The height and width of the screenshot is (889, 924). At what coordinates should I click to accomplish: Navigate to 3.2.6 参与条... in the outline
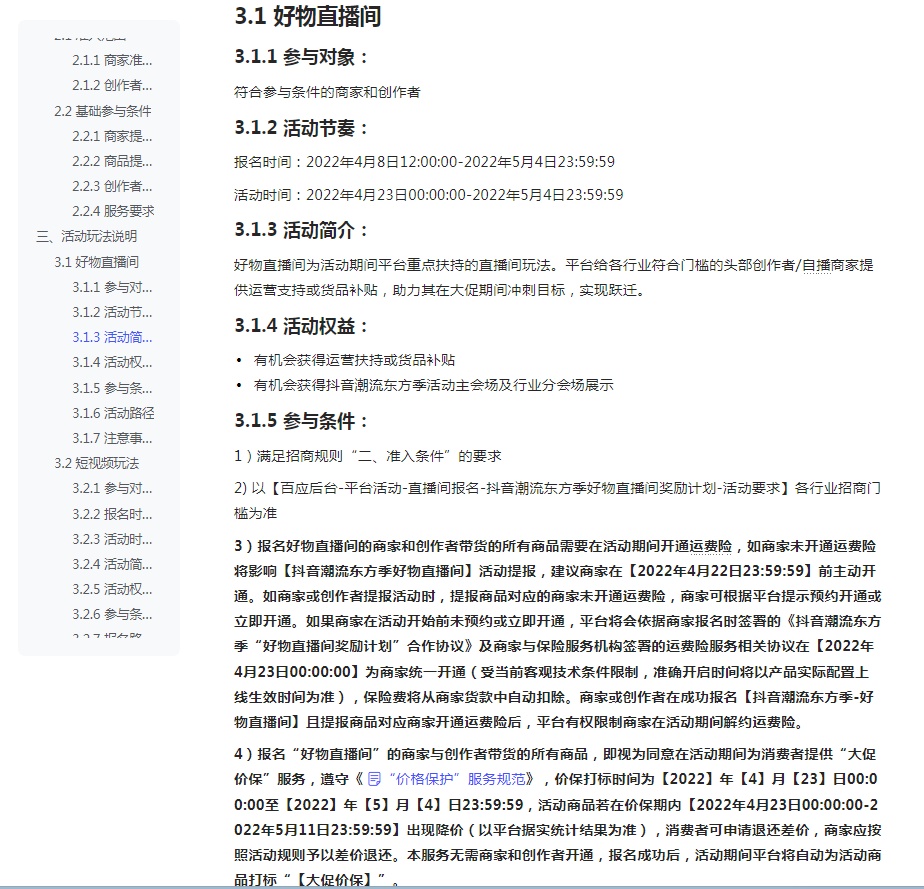[112, 614]
